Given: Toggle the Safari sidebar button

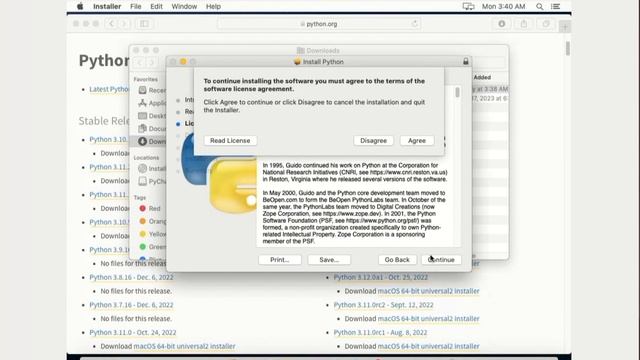Looking at the screenshot, I should point(144,24).
